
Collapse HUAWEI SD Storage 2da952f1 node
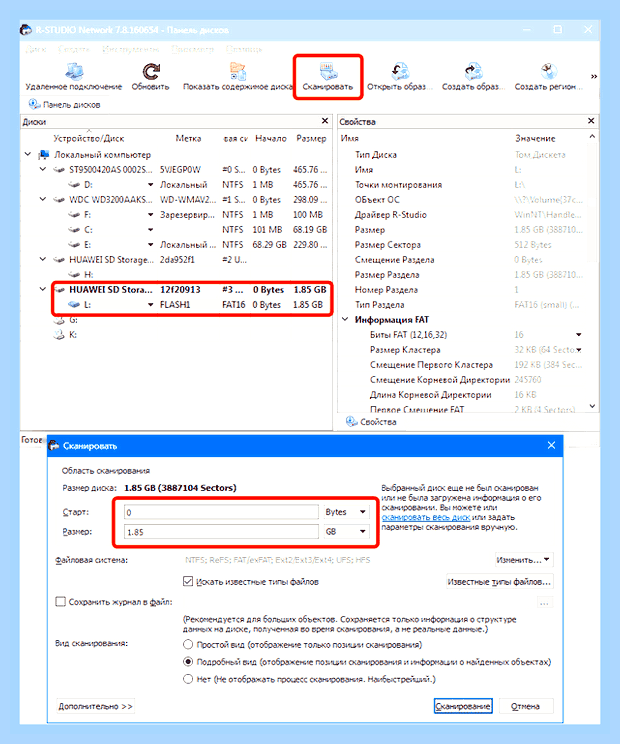pos(43,259)
